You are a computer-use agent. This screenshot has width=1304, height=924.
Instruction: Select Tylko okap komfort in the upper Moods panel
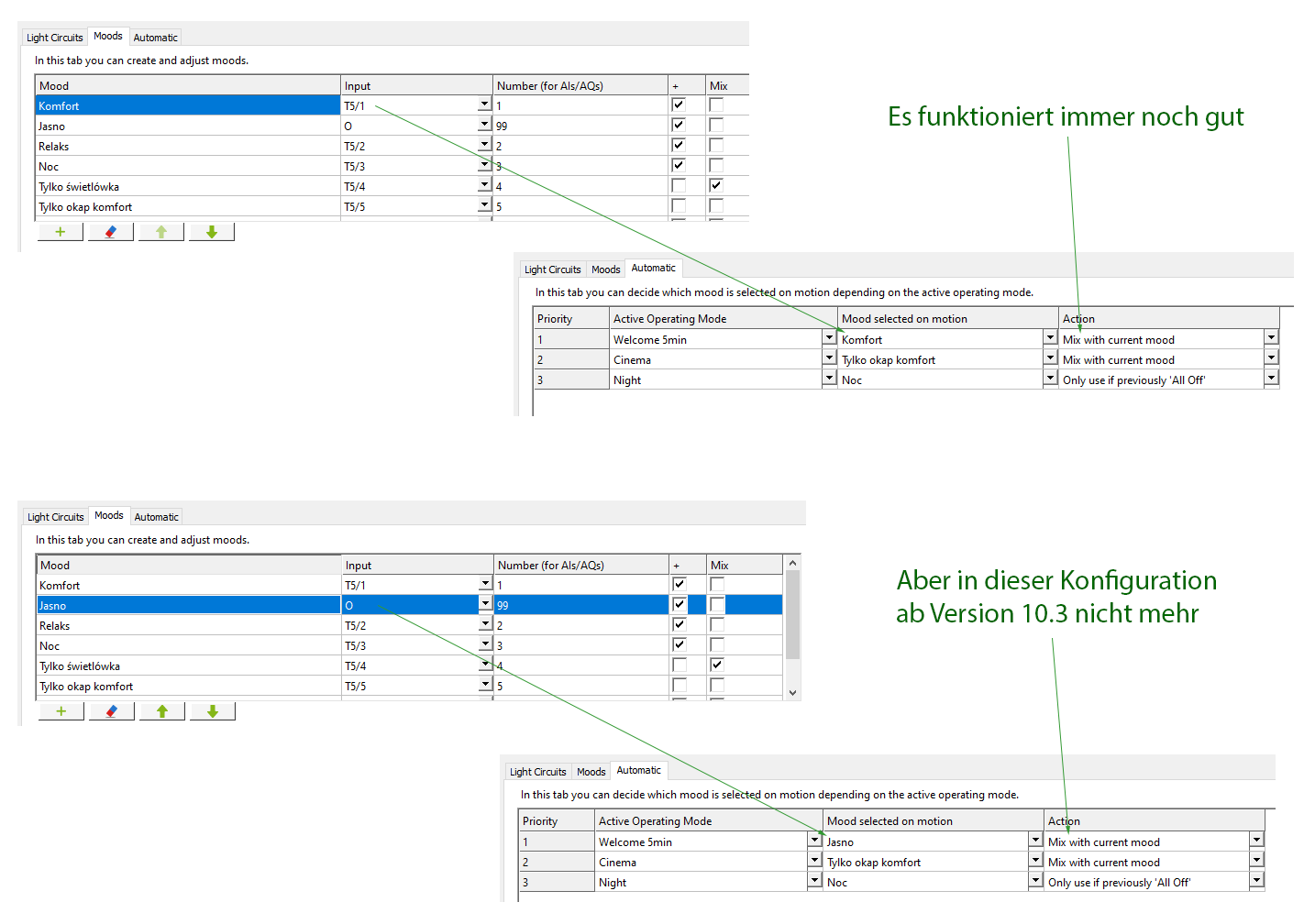(x=188, y=206)
